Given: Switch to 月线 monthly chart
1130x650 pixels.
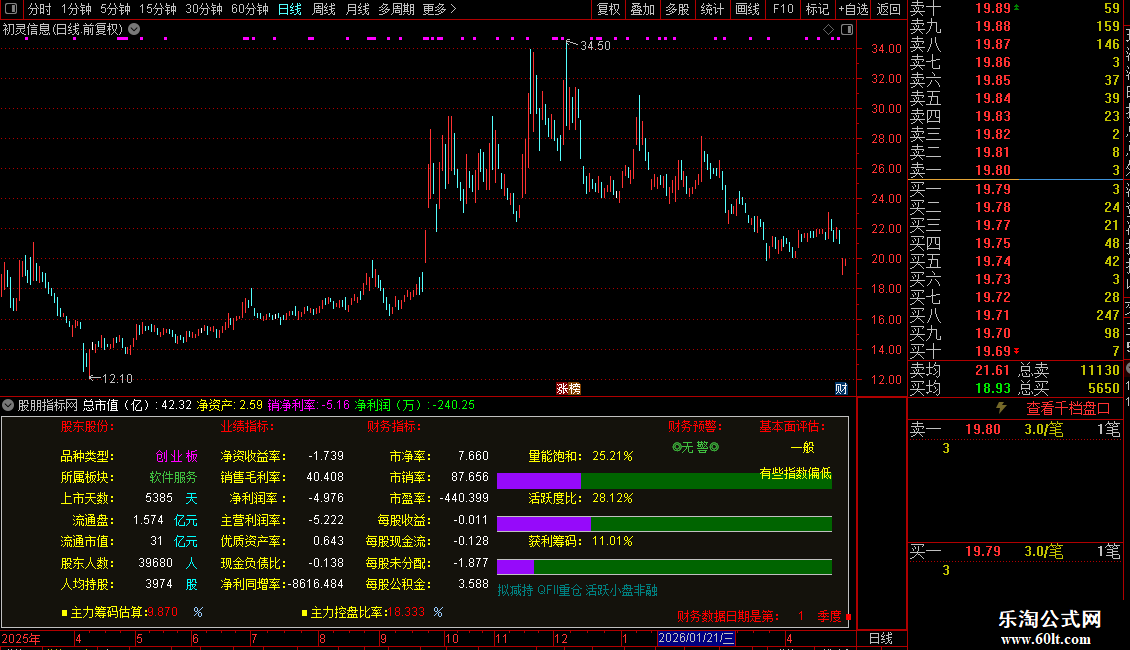Looking at the screenshot, I should (x=357, y=9).
